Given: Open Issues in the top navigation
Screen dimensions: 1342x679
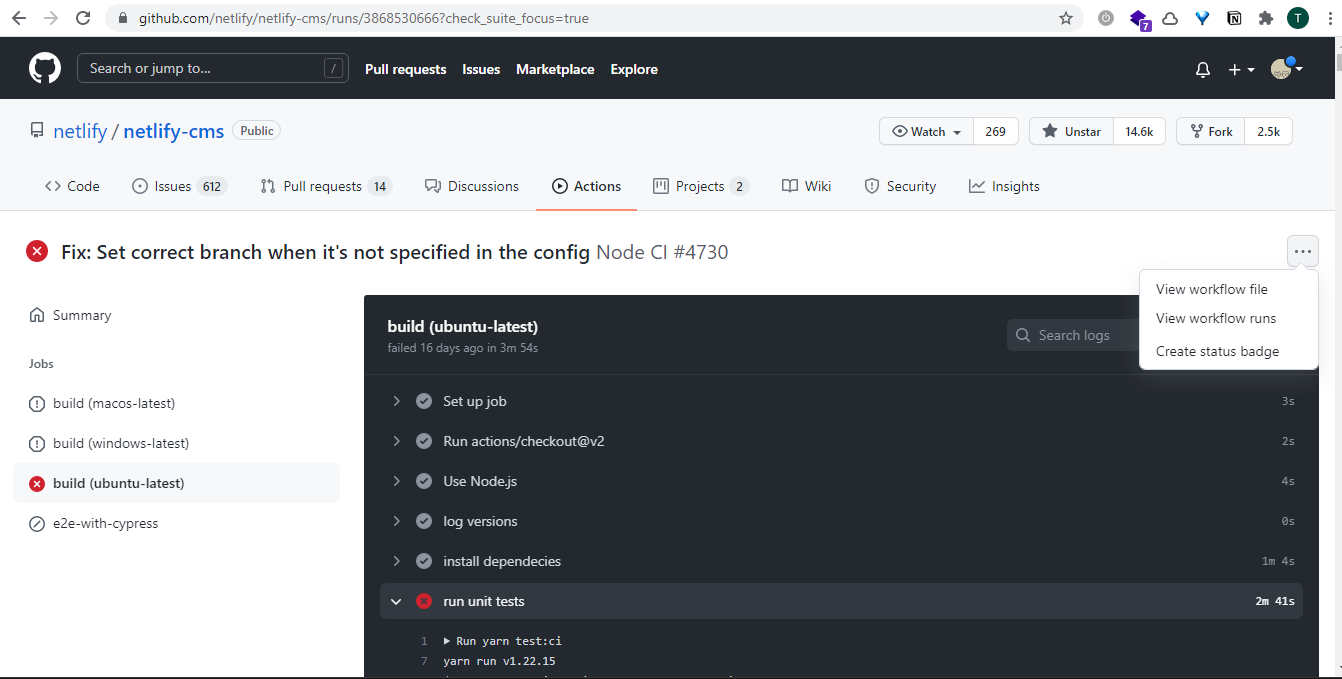Looking at the screenshot, I should (481, 69).
